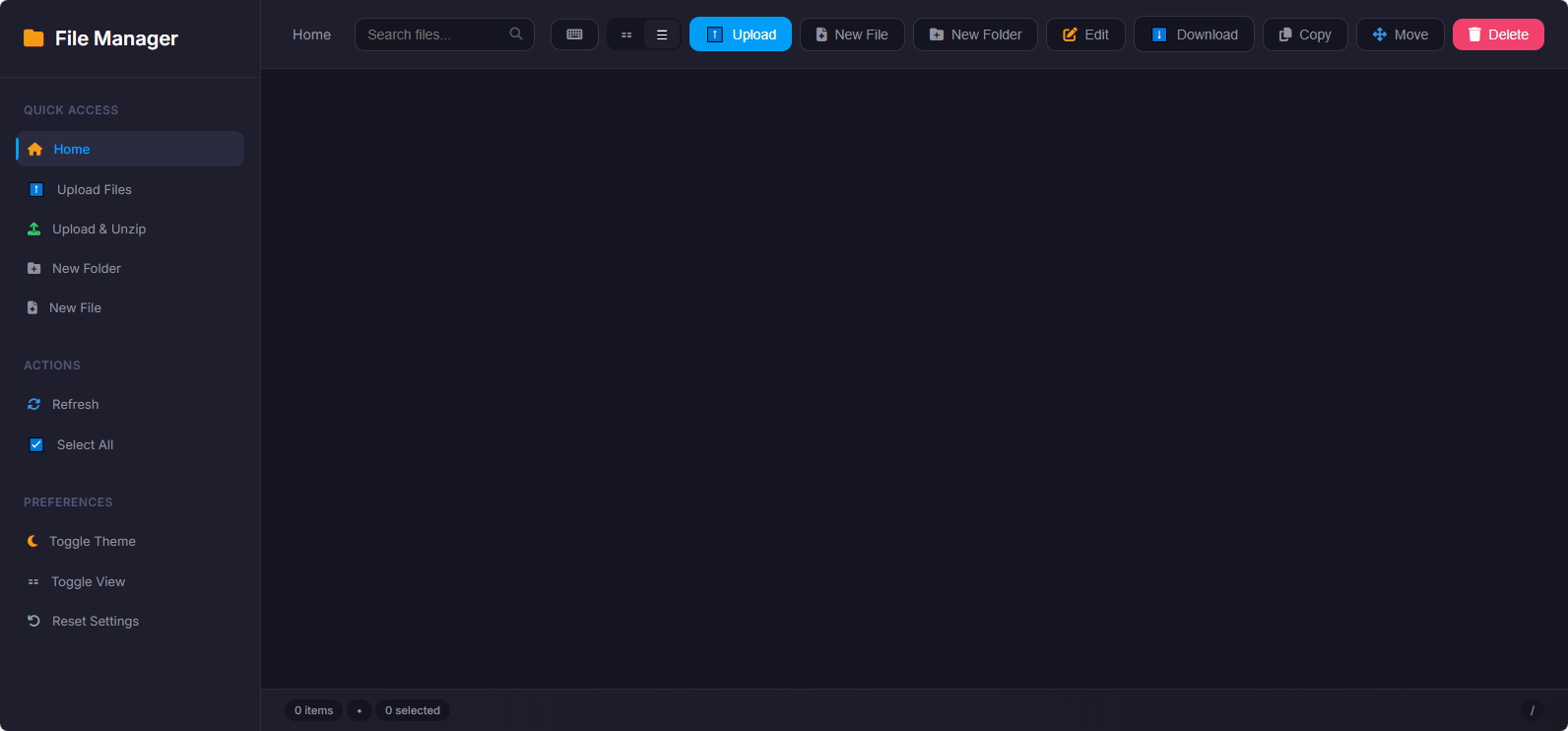Toggle View in Preferences
Image resolution: width=1568 pixels, height=731 pixels.
(130, 581)
